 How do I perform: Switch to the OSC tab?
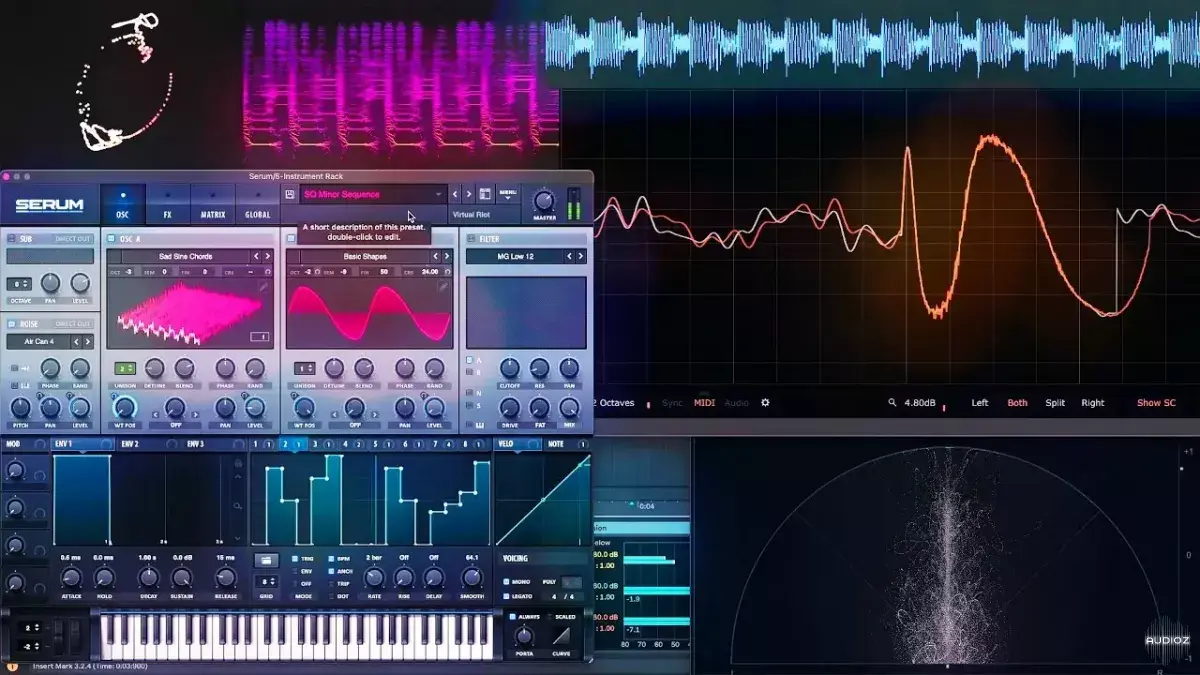click(123, 204)
